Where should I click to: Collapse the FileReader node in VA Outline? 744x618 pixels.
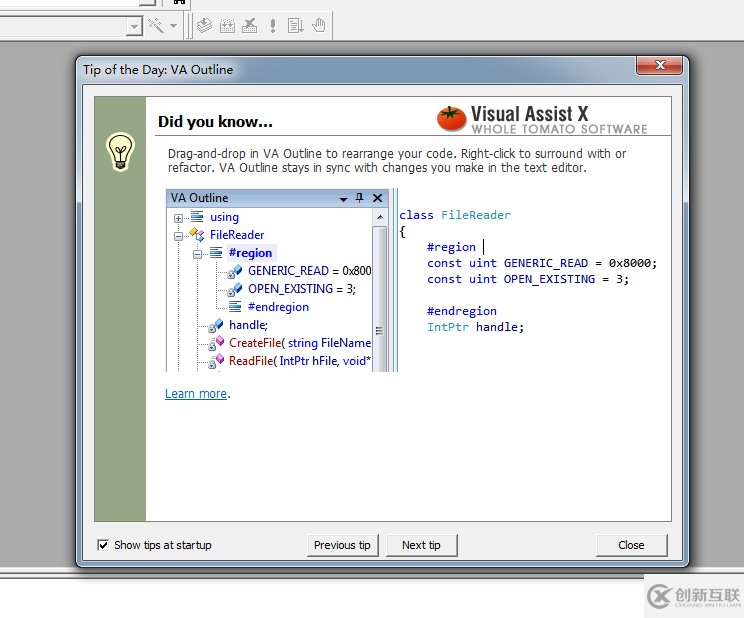tap(178, 236)
